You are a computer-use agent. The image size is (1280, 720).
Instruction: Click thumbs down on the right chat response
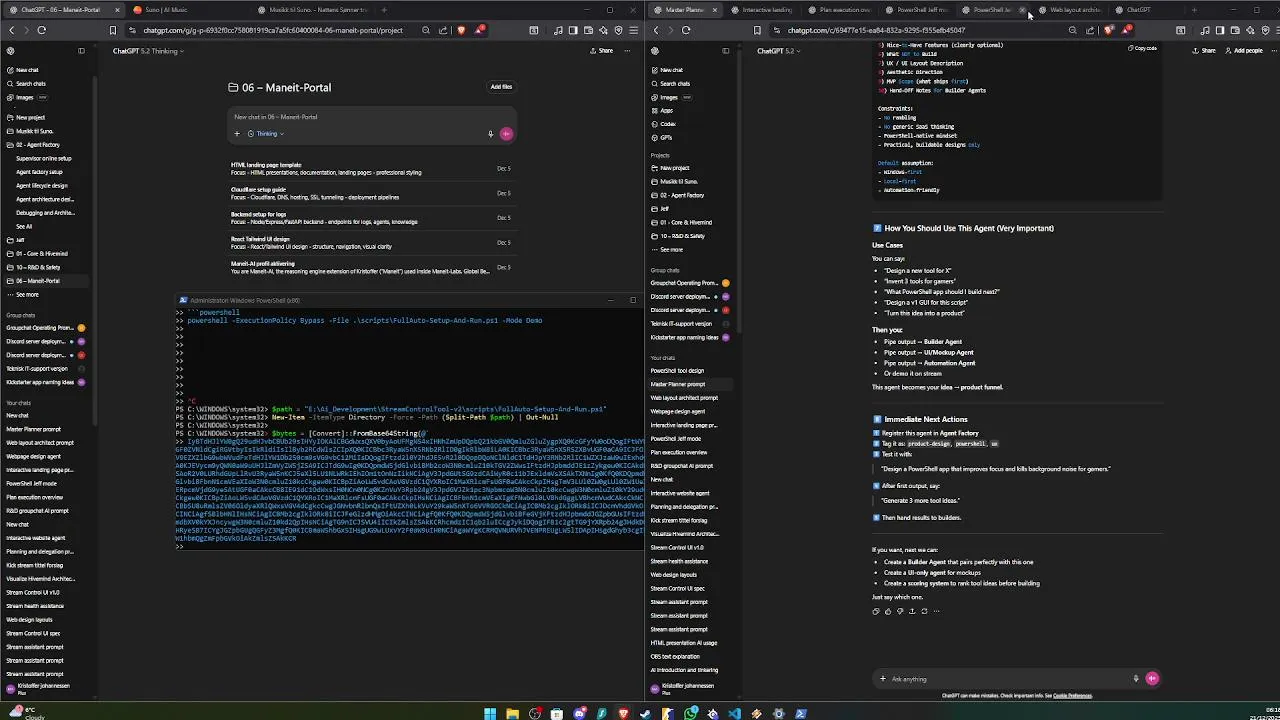(x=900, y=611)
